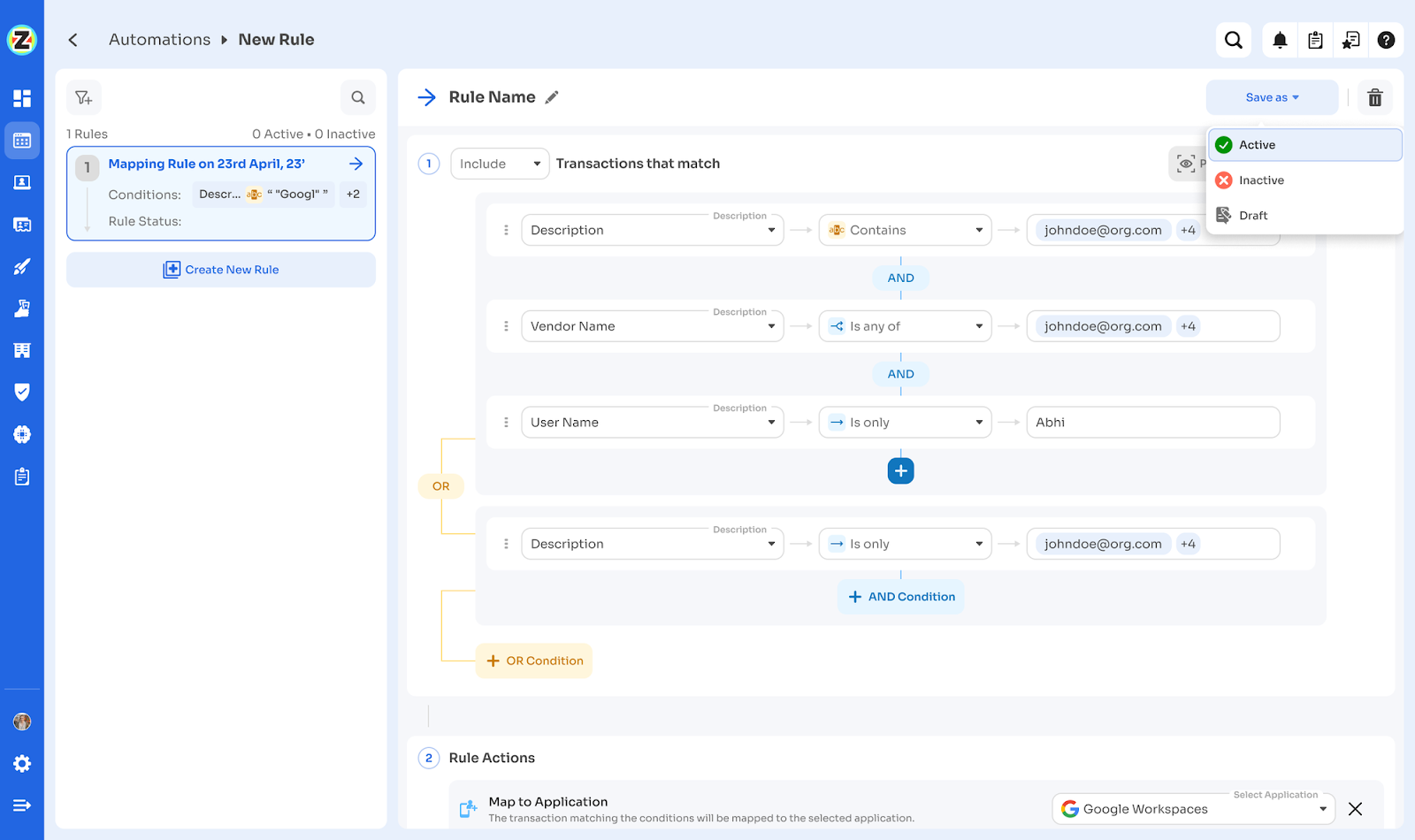Click Create New Rule button
This screenshot has height=840, width=1415.
click(x=221, y=270)
